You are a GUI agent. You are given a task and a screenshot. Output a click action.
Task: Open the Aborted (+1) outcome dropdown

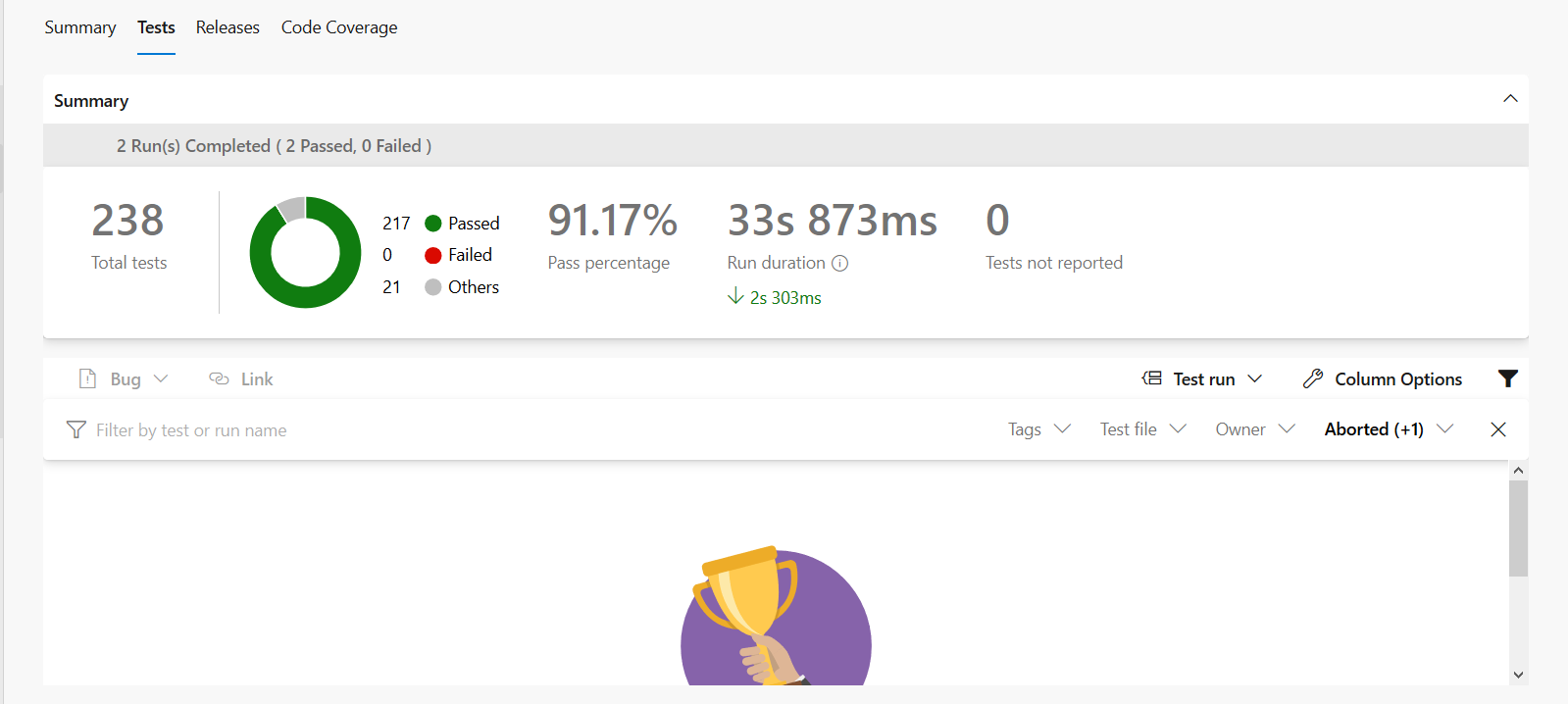(x=1388, y=429)
